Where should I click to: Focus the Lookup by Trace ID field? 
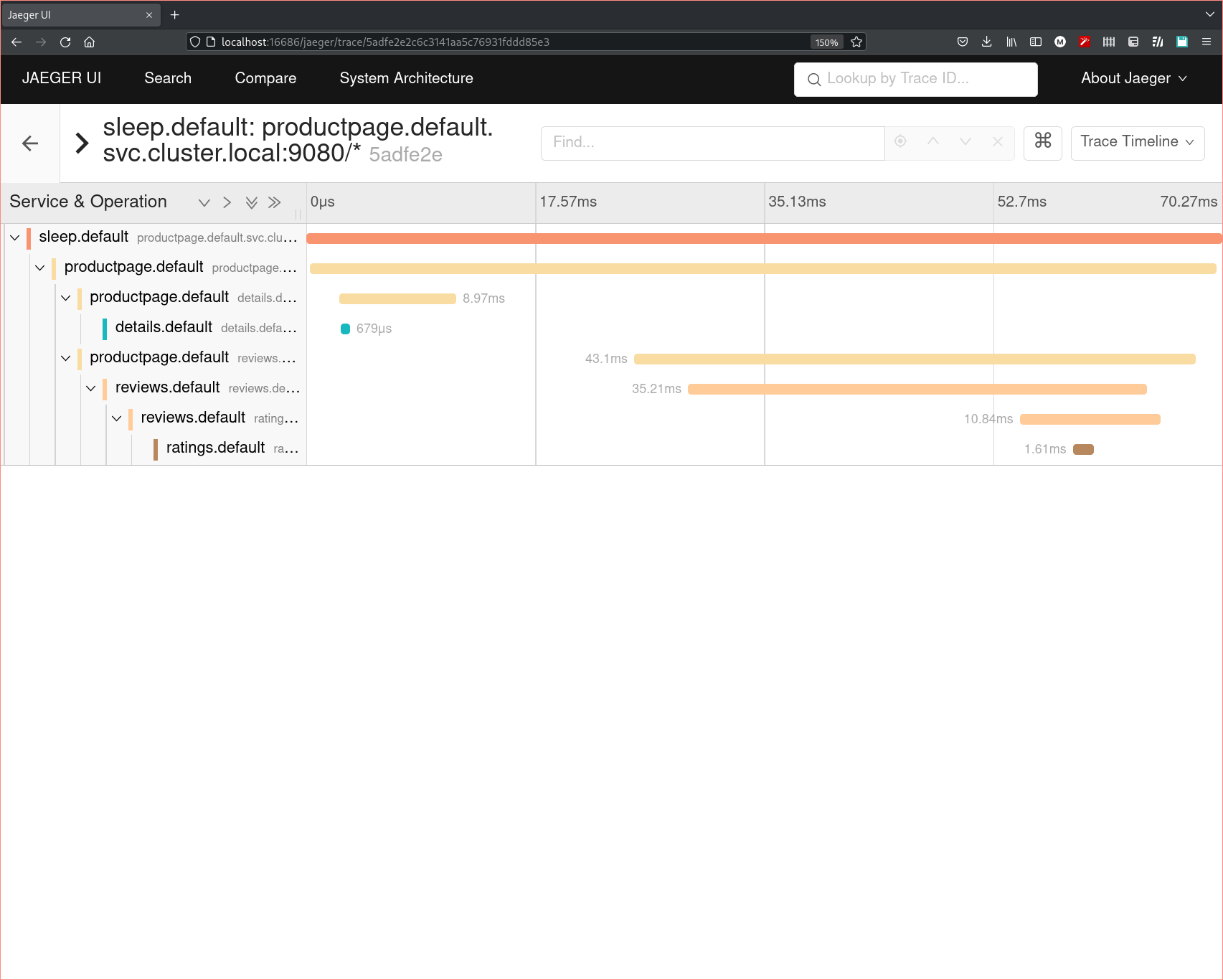point(916,79)
